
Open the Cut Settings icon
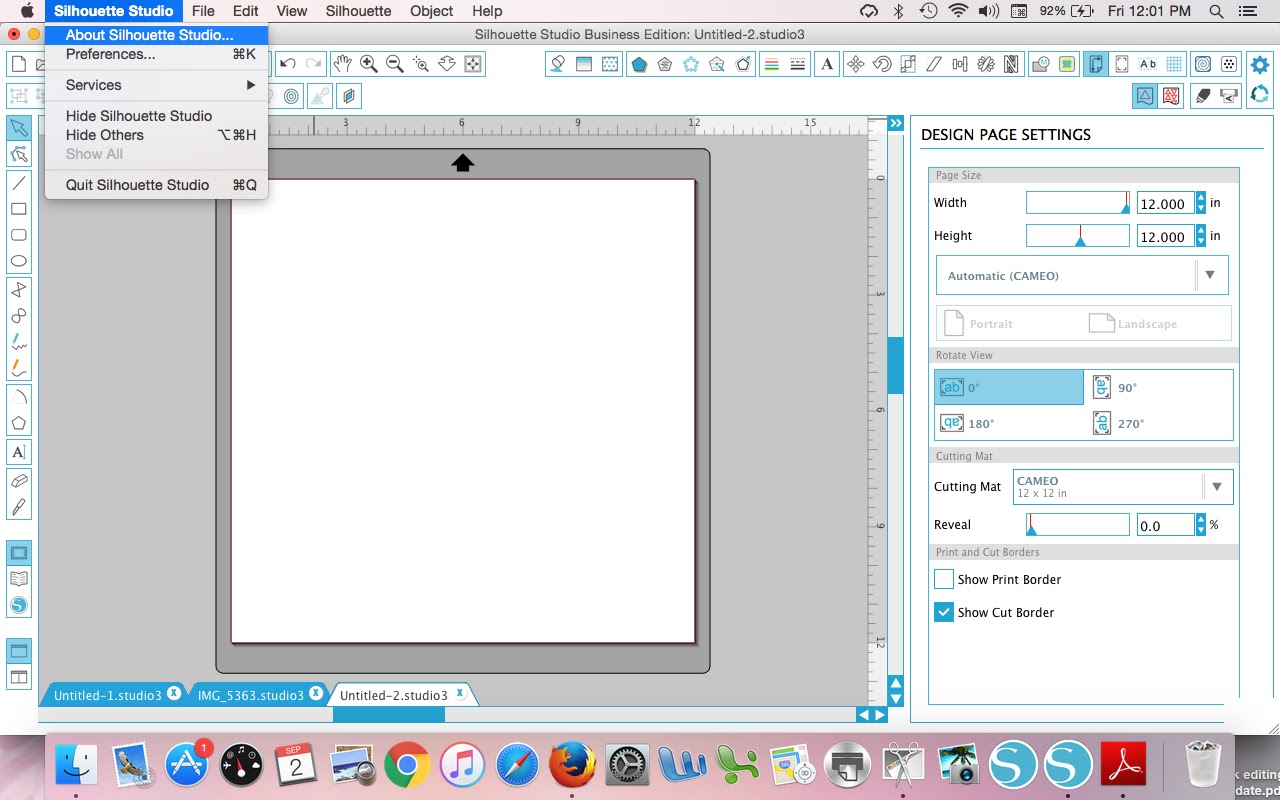point(1203,96)
